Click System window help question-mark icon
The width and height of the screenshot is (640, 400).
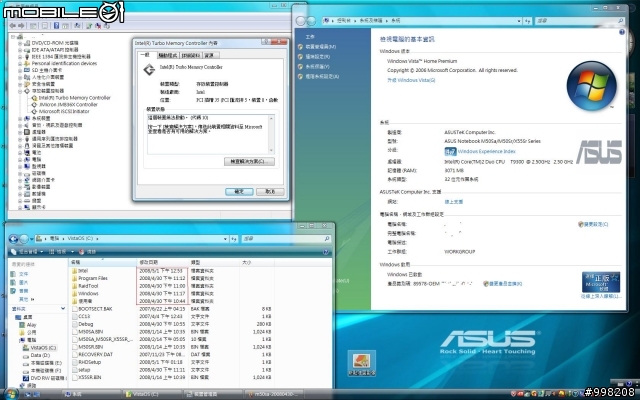tap(622, 32)
